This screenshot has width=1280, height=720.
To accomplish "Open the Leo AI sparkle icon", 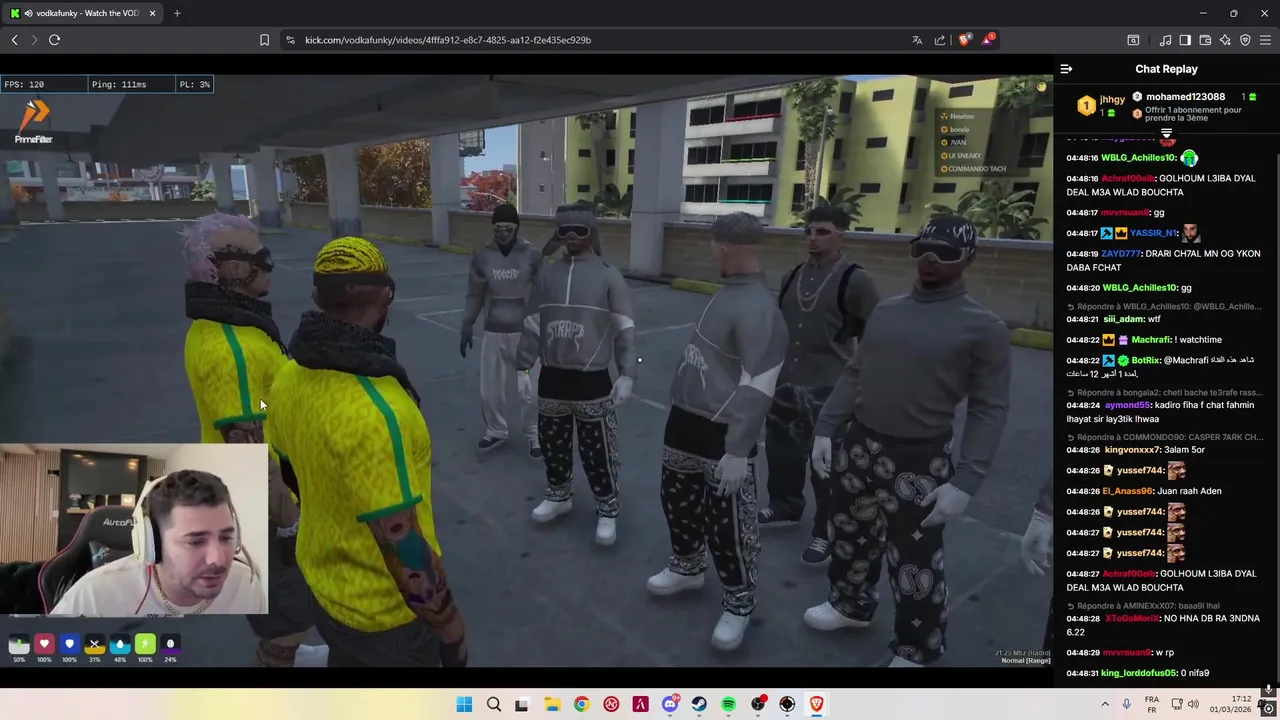I will [x=1225, y=40].
